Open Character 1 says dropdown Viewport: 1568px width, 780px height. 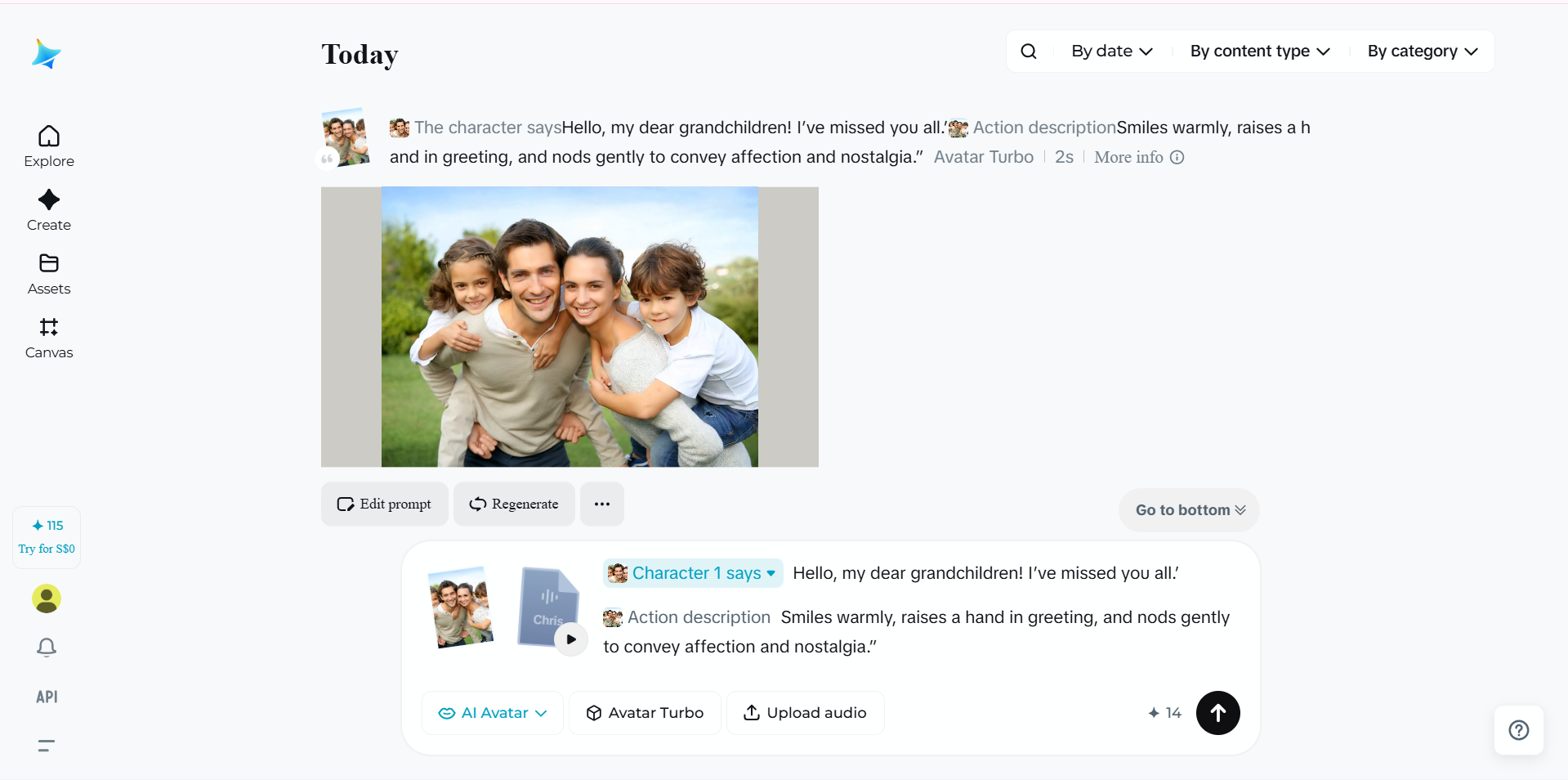(693, 573)
